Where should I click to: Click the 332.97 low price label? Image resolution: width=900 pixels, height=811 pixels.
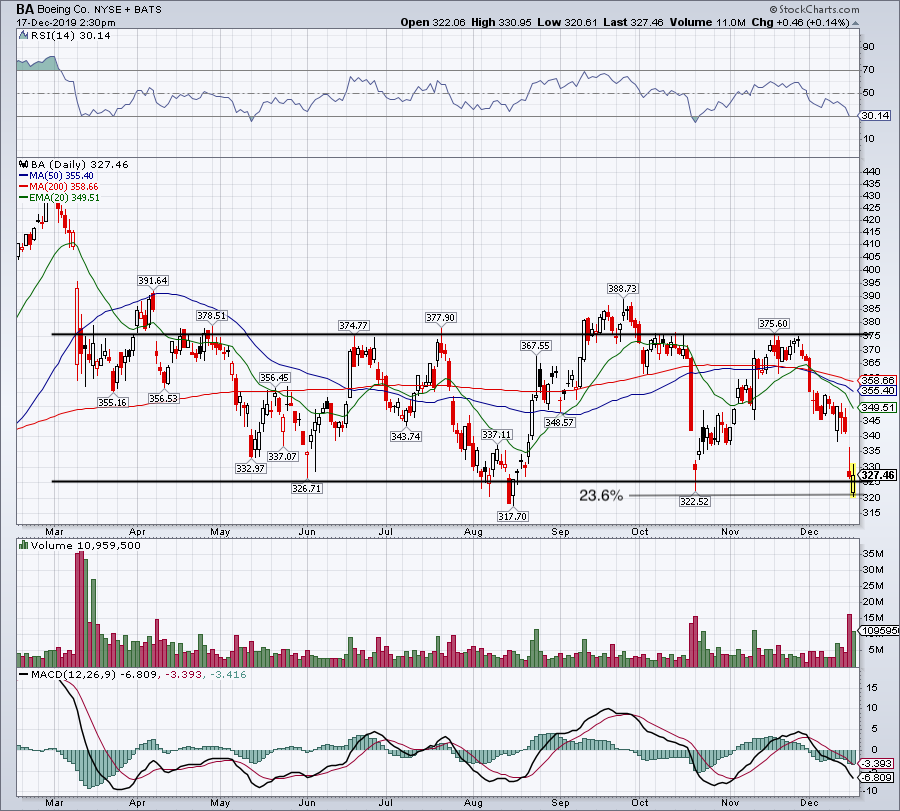point(251,468)
